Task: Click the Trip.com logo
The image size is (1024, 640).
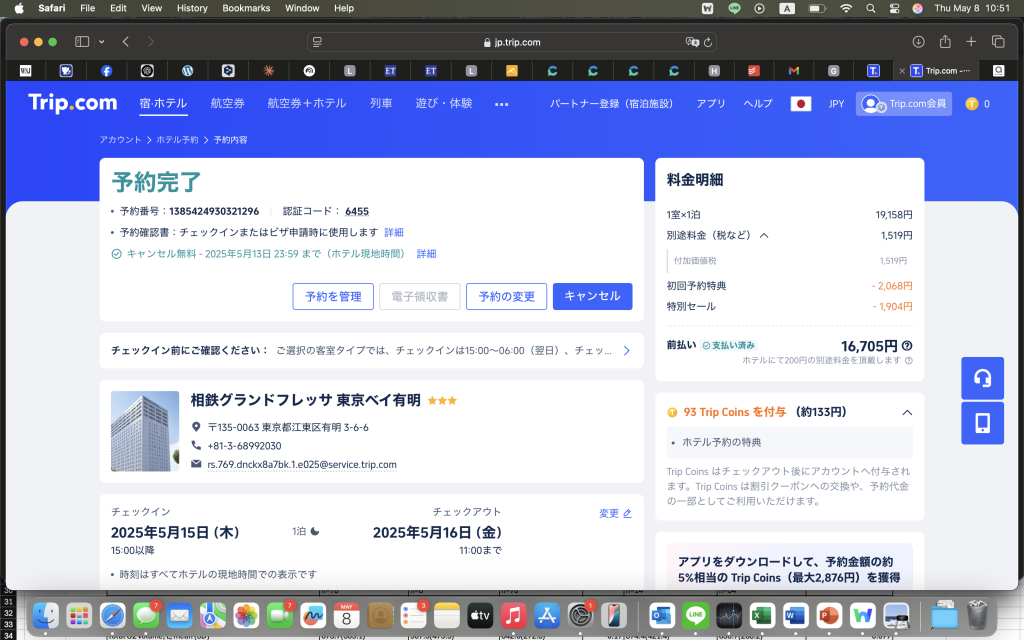Action: click(x=72, y=103)
